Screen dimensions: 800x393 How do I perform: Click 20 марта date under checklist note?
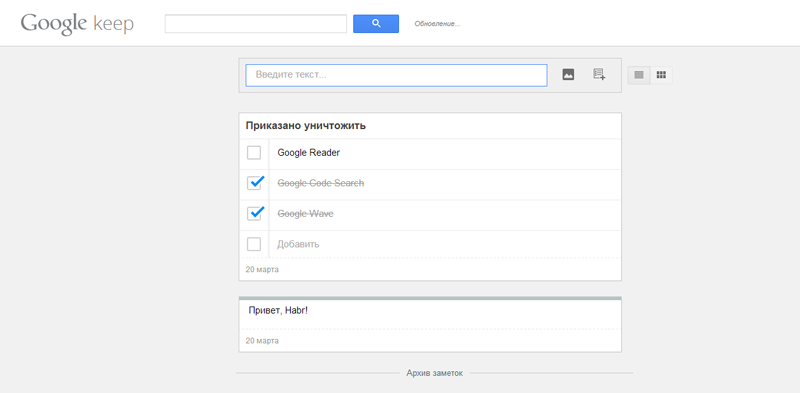[262, 269]
